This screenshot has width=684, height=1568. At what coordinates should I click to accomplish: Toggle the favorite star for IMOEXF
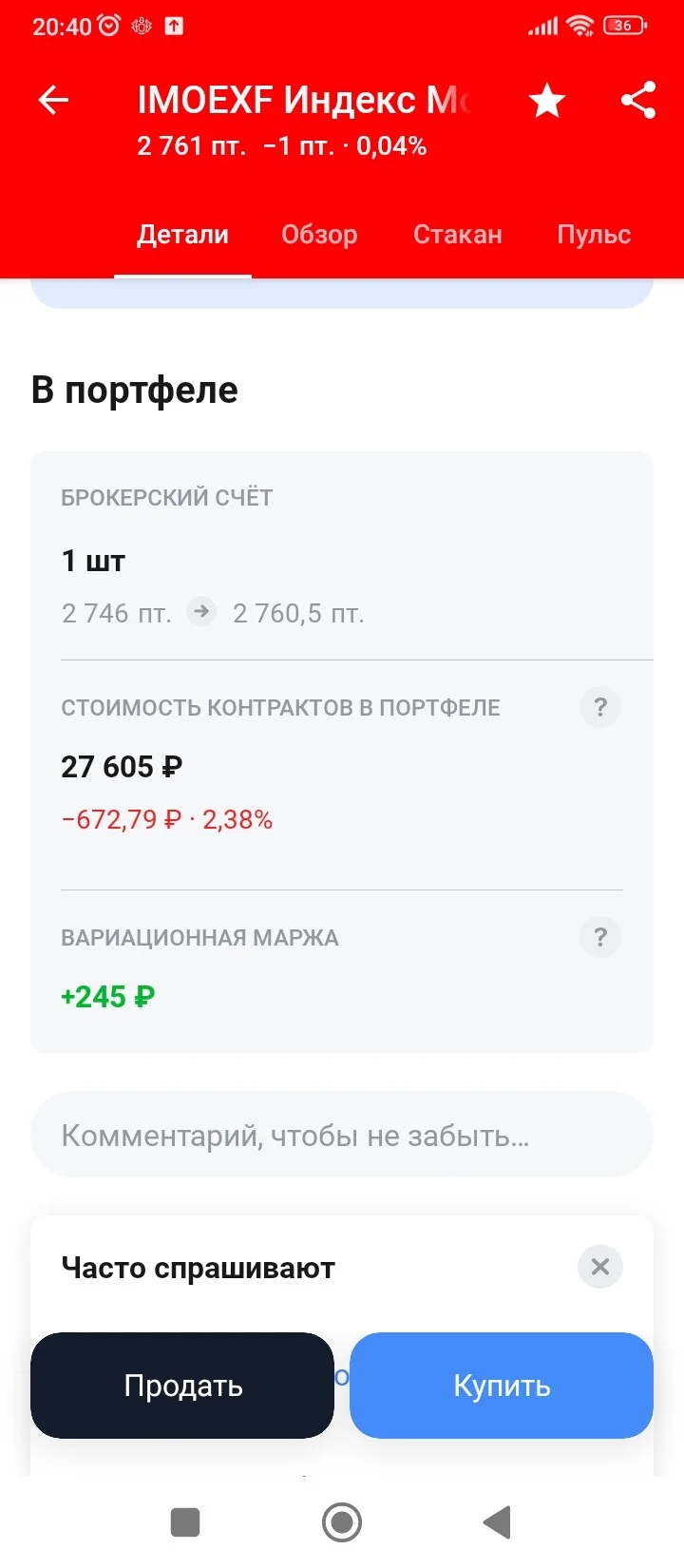(547, 101)
